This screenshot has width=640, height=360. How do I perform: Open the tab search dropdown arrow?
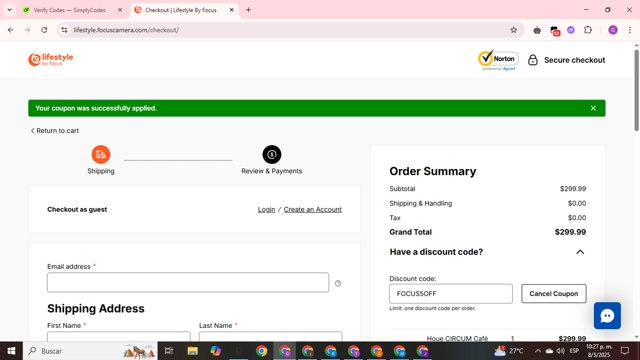point(9,10)
